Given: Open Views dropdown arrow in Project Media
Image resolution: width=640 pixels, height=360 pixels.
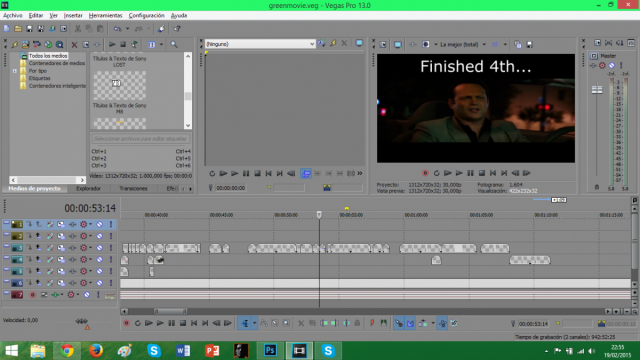Looking at the screenshot, I should pos(161,44).
